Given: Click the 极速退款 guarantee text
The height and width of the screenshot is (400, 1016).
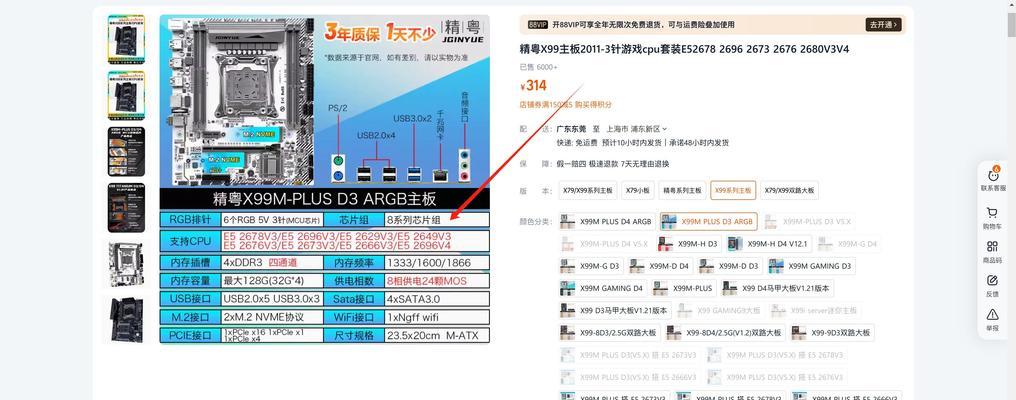Looking at the screenshot, I should 604,164.
